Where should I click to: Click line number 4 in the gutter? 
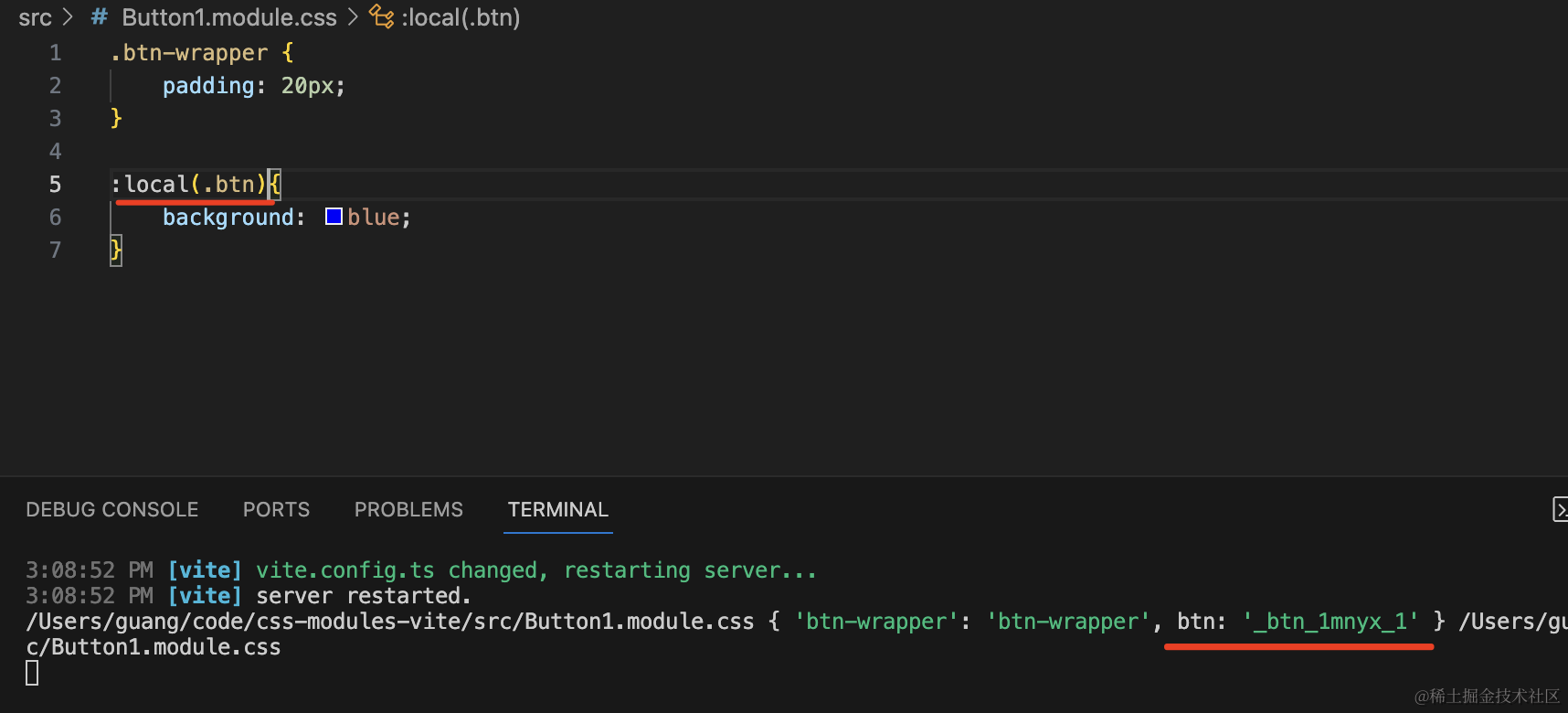56,152
